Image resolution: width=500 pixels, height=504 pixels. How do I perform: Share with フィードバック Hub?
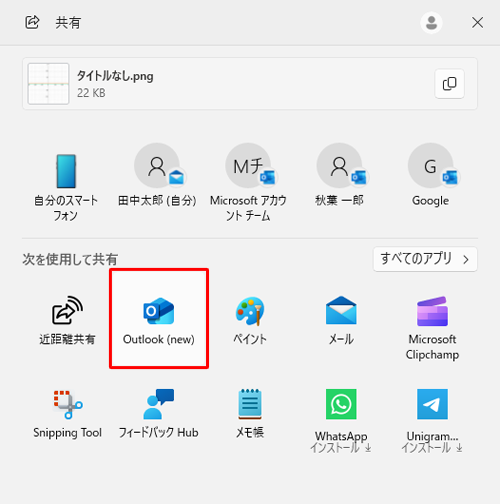pyautogui.click(x=159, y=413)
